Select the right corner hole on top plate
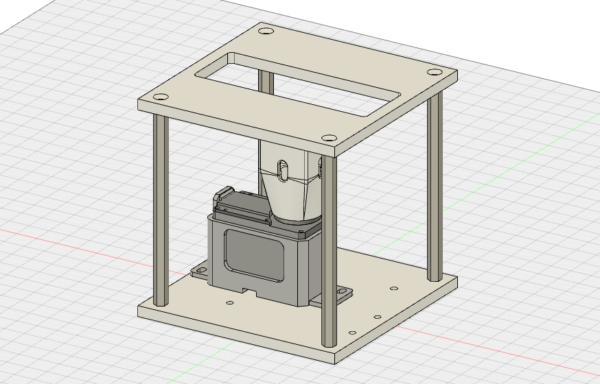This screenshot has height=384, width=600. click(434, 72)
